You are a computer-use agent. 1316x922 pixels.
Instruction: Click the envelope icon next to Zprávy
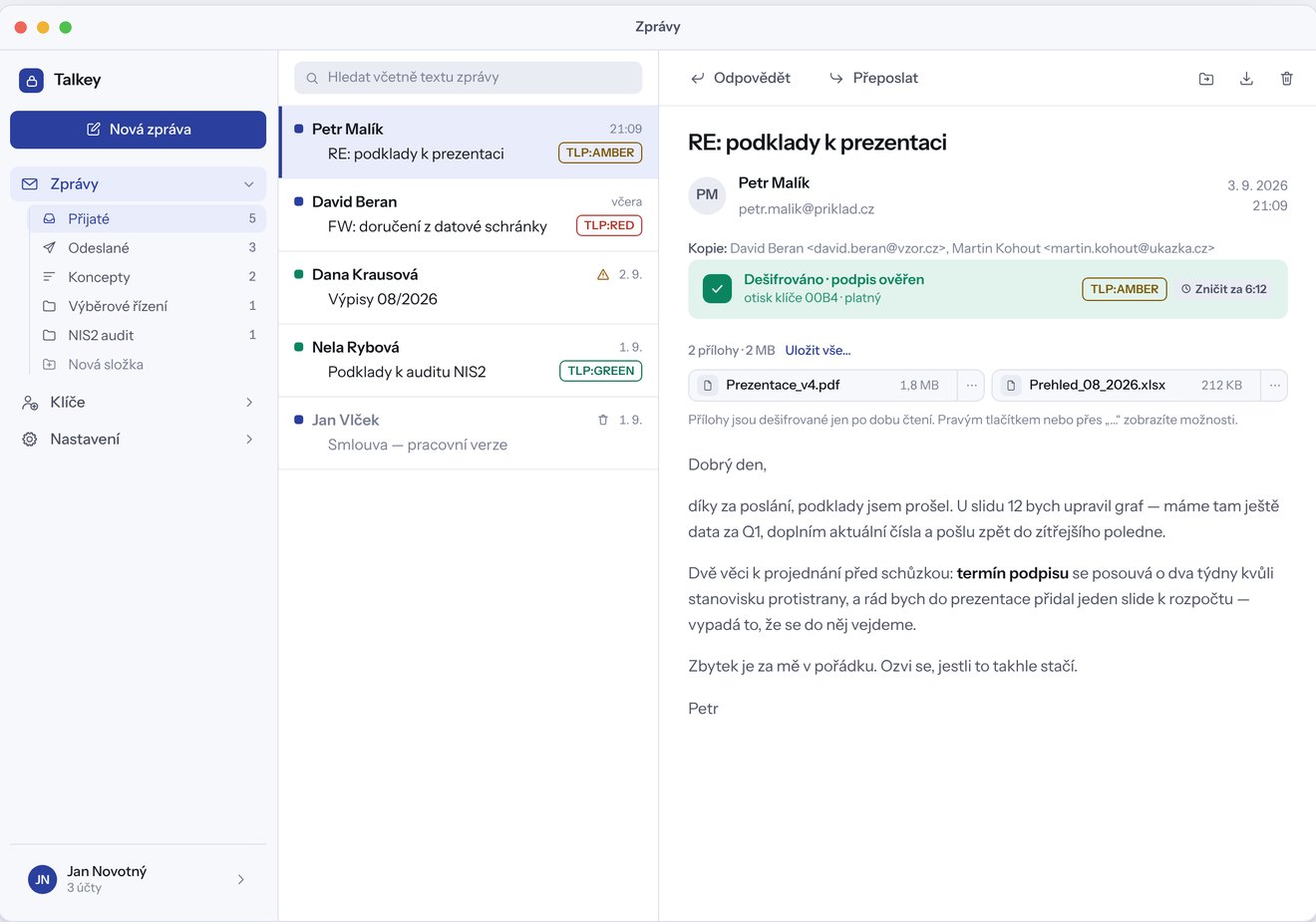[x=30, y=184]
